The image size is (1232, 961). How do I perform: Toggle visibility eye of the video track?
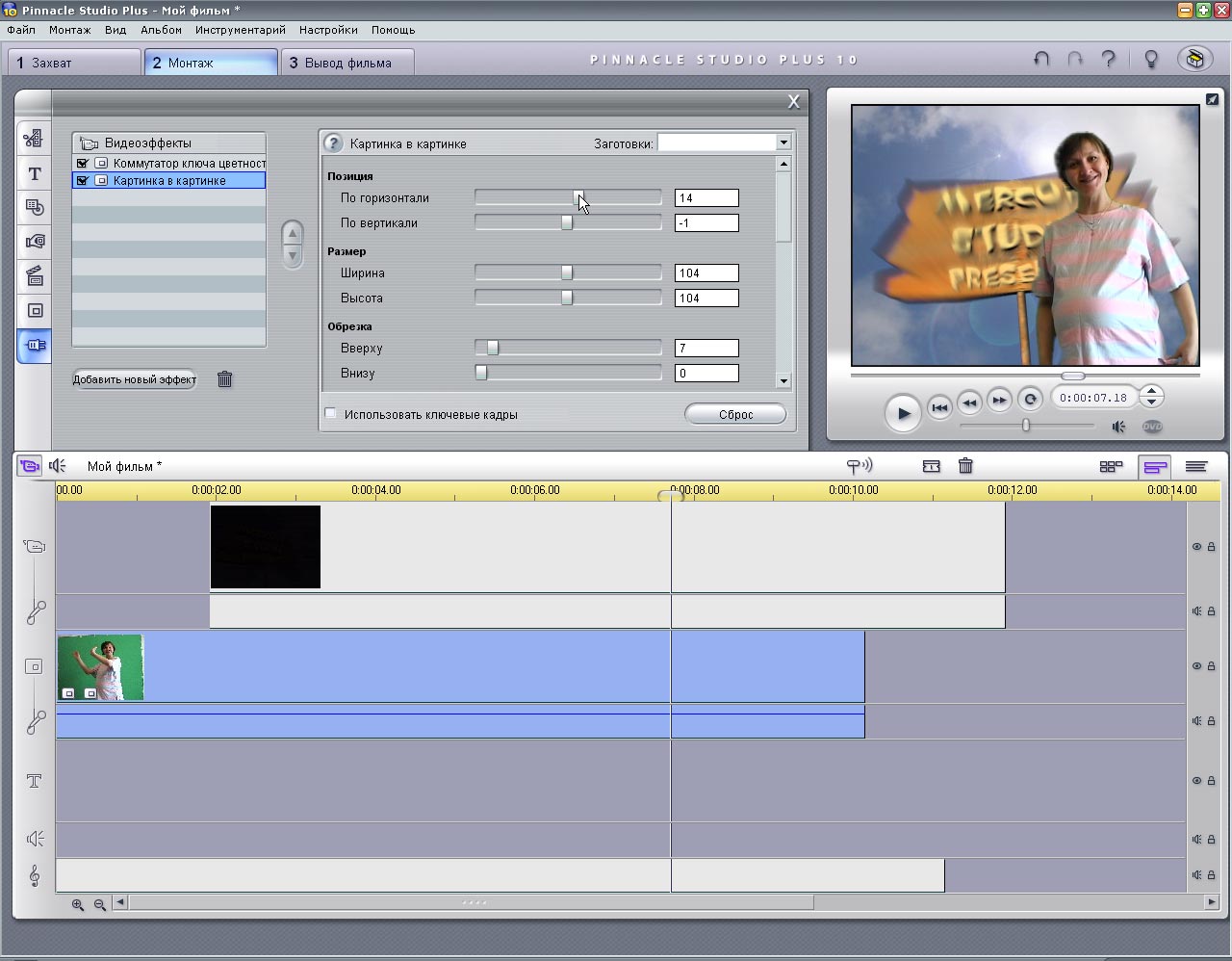point(1196,547)
